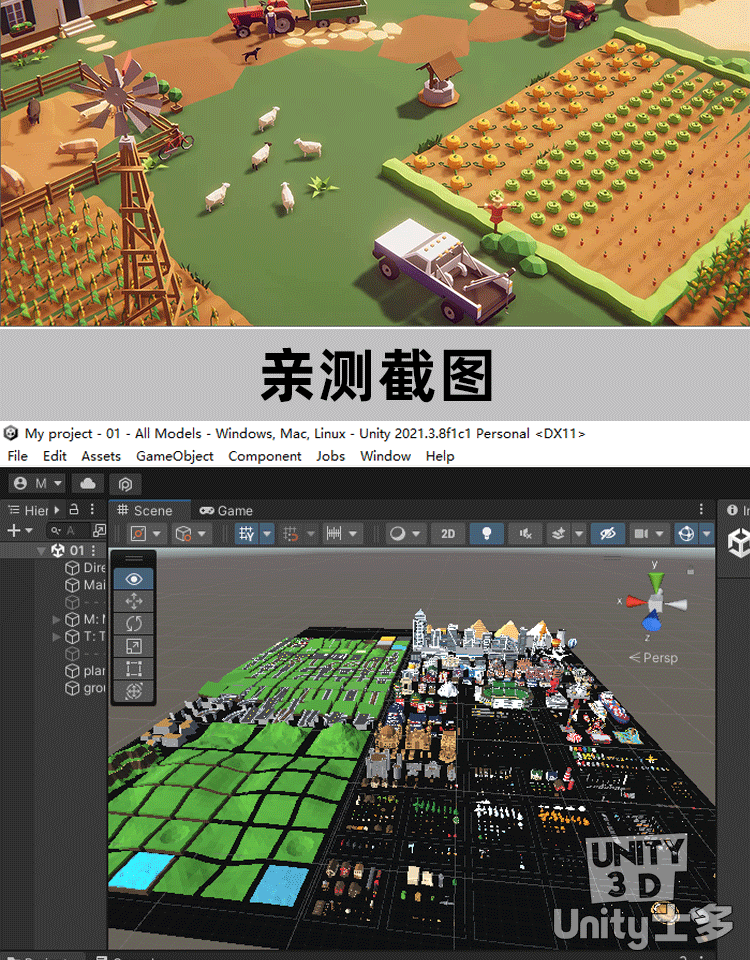The height and width of the screenshot is (960, 750).
Task: Click the effects layers icon in Scene toolbar
Action: click(x=558, y=534)
